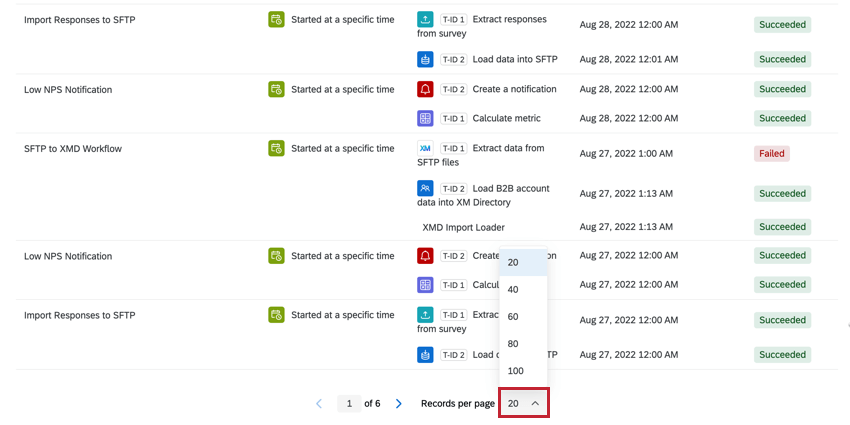Open the SFTP to XMD Workflow entry

coord(73,149)
